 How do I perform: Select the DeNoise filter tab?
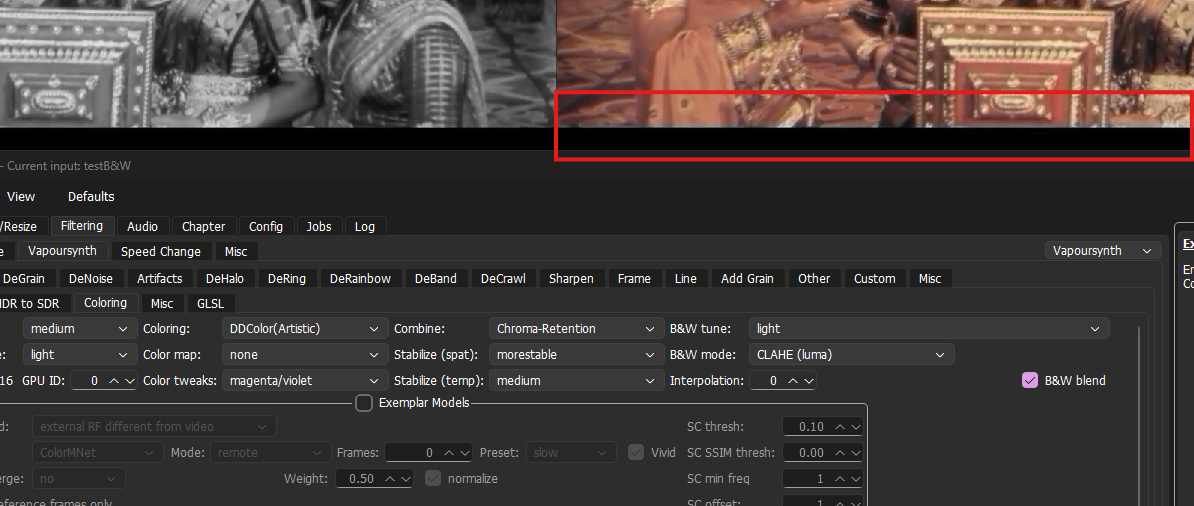[91, 279]
